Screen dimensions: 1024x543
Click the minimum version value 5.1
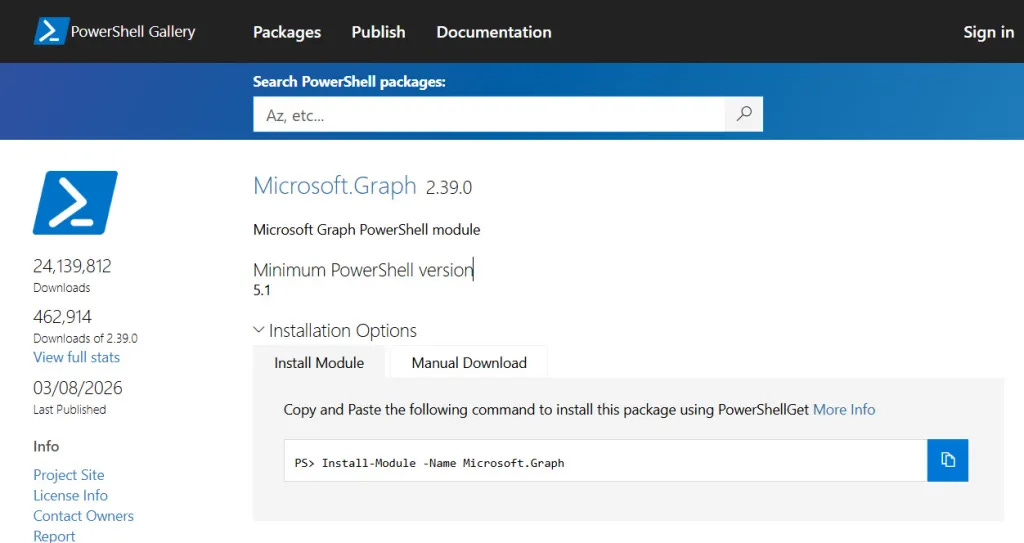pos(262,290)
